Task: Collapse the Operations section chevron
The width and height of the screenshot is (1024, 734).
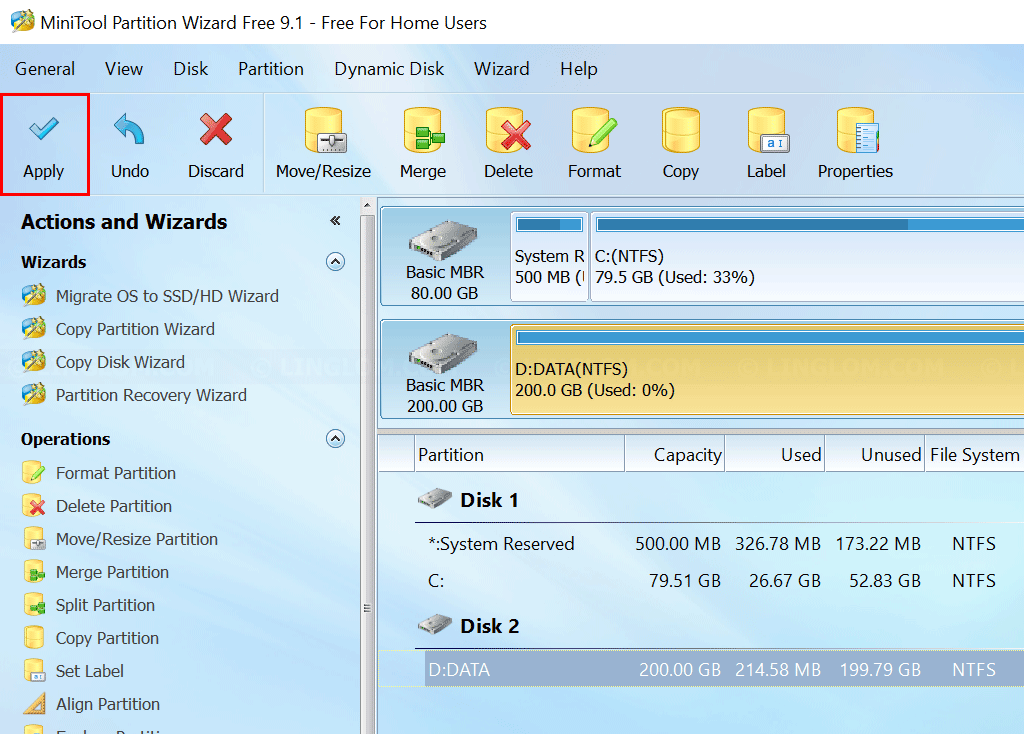Action: click(x=335, y=439)
